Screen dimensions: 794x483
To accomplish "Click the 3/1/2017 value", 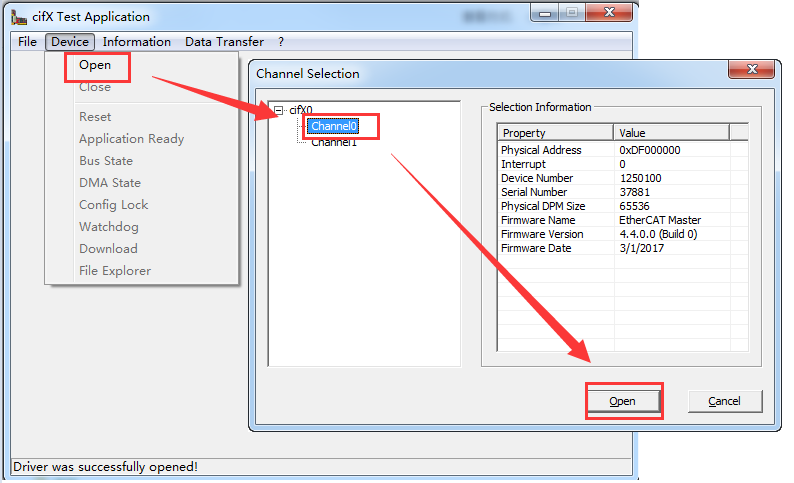I will tap(642, 248).
